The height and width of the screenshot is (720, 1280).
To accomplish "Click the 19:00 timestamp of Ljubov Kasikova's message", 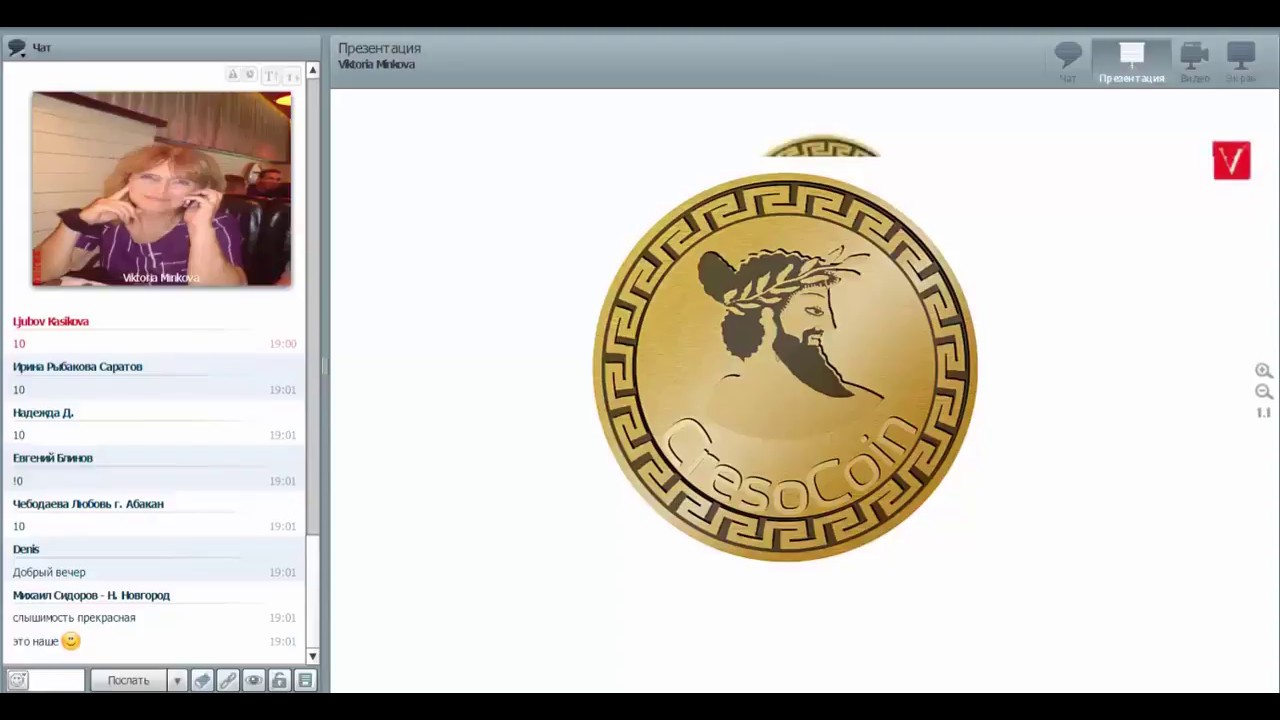I will point(283,344).
